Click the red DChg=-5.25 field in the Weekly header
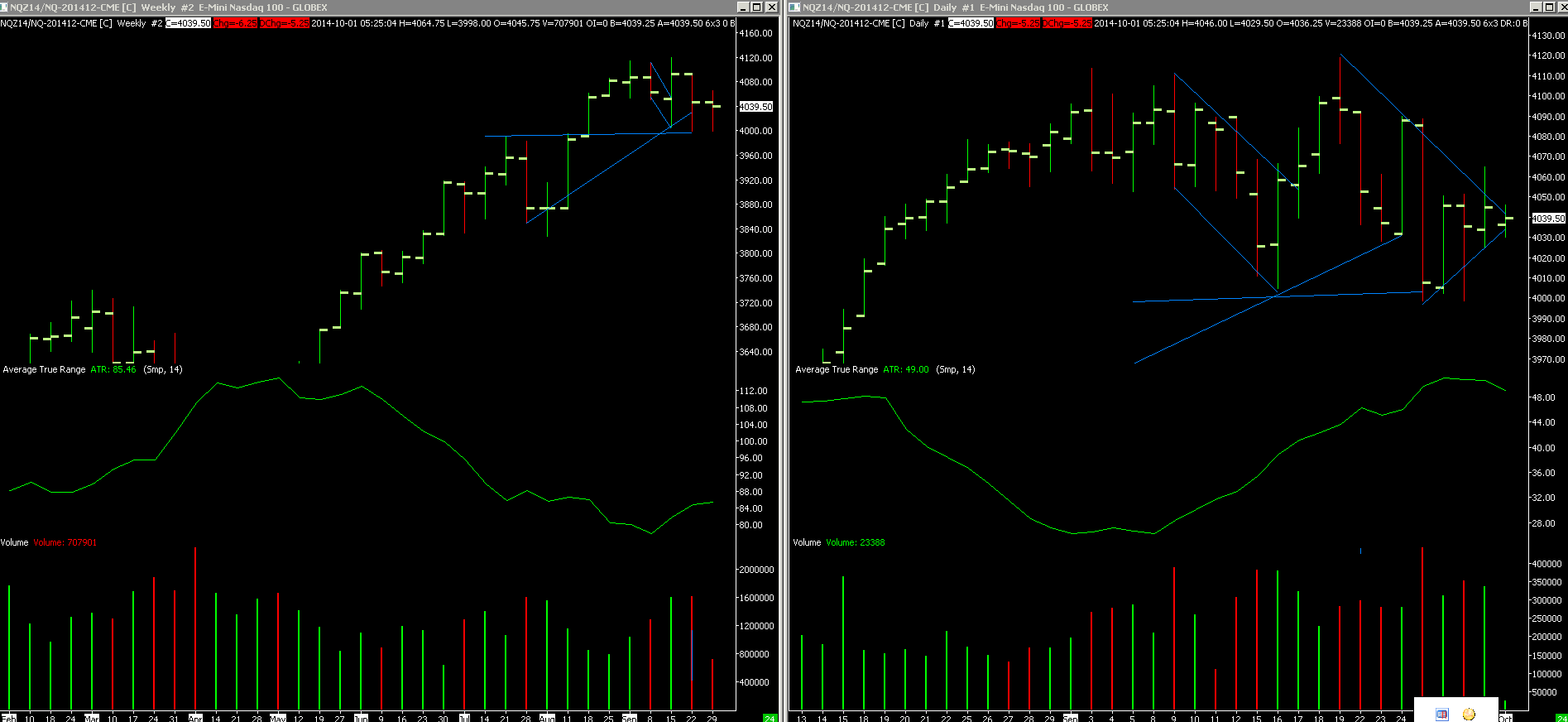The image size is (1568, 722). [x=284, y=23]
